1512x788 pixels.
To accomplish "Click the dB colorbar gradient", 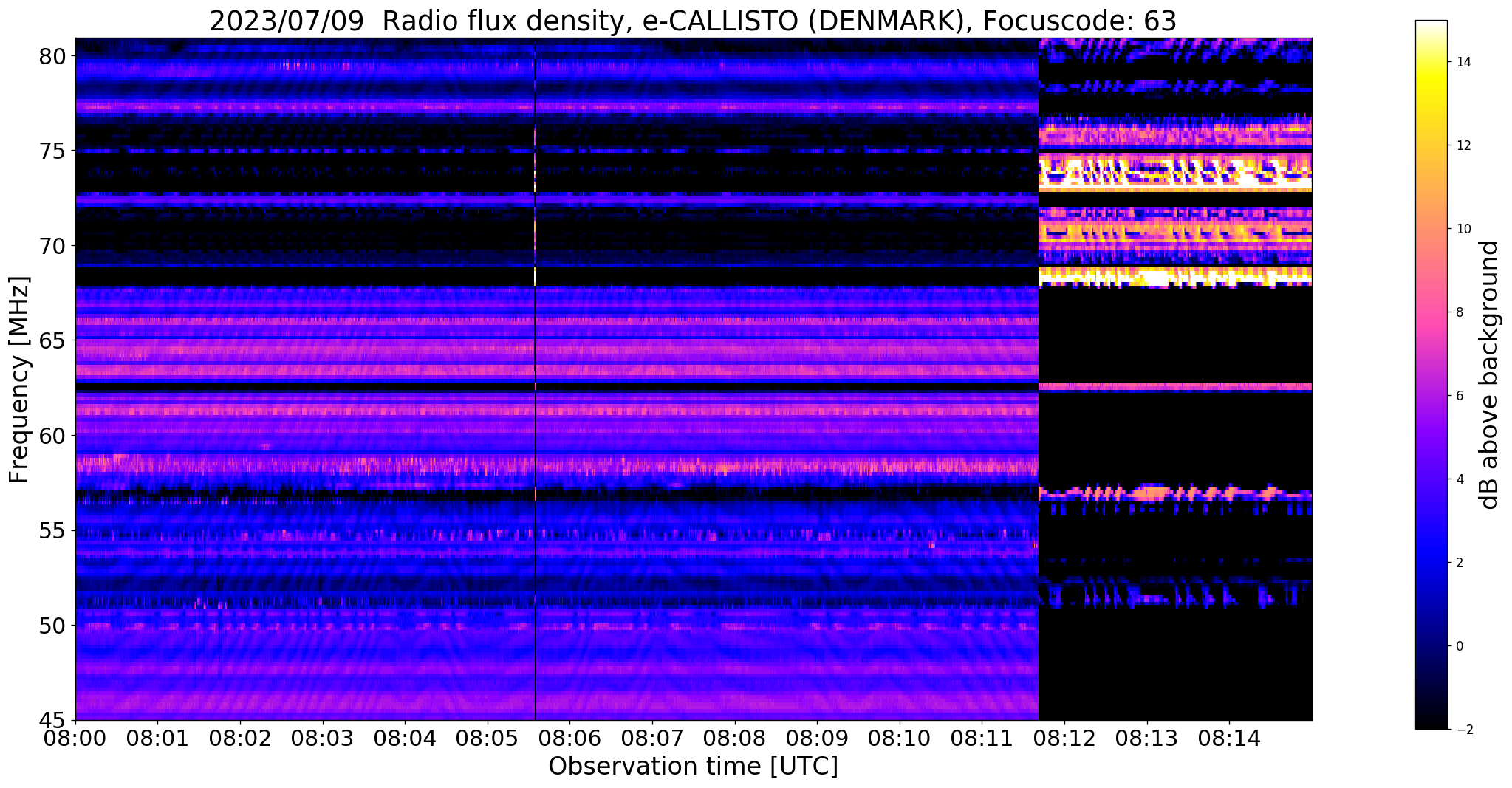I will 1431,374.
